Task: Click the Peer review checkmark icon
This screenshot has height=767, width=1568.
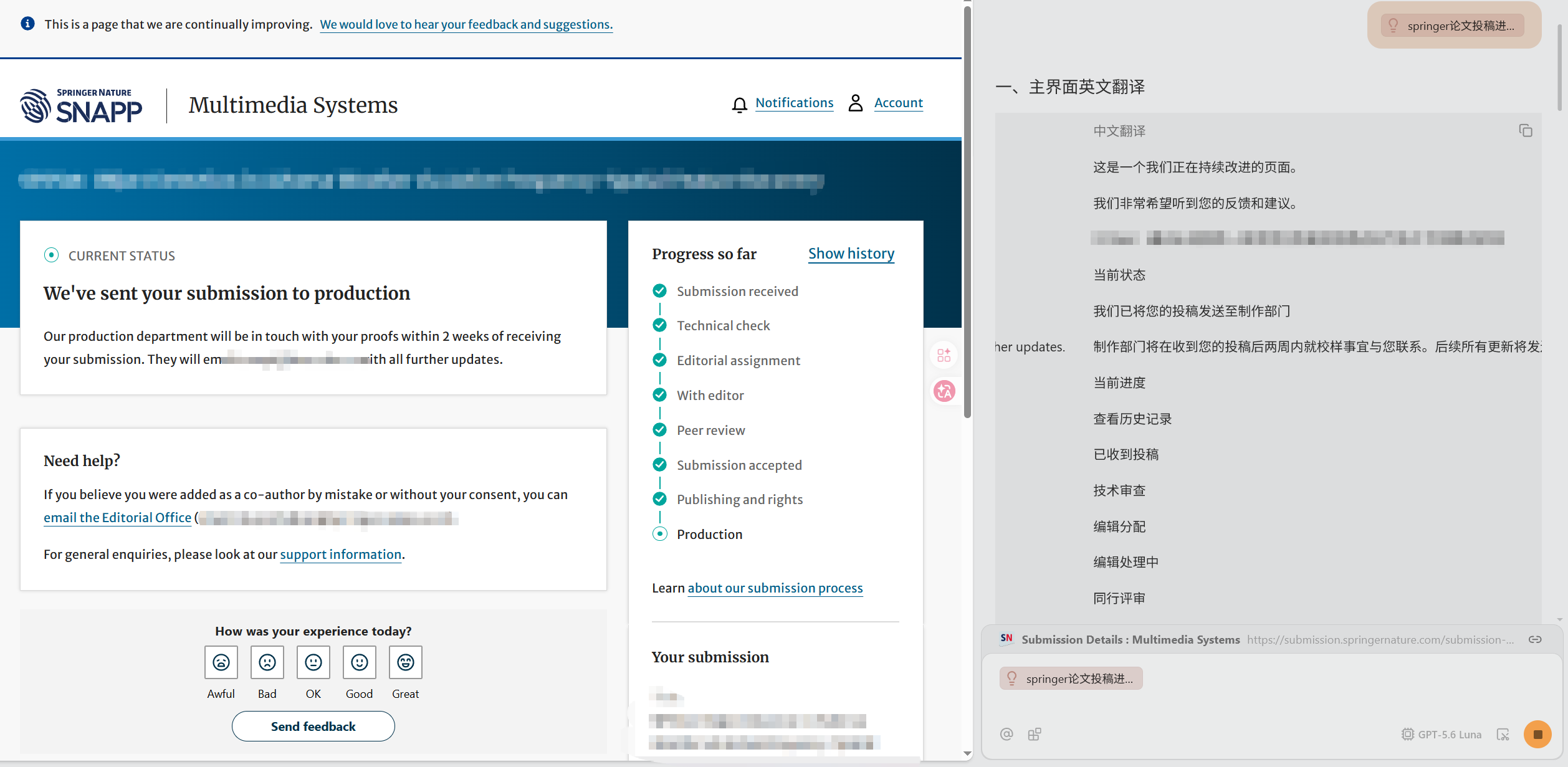Action: [659, 430]
